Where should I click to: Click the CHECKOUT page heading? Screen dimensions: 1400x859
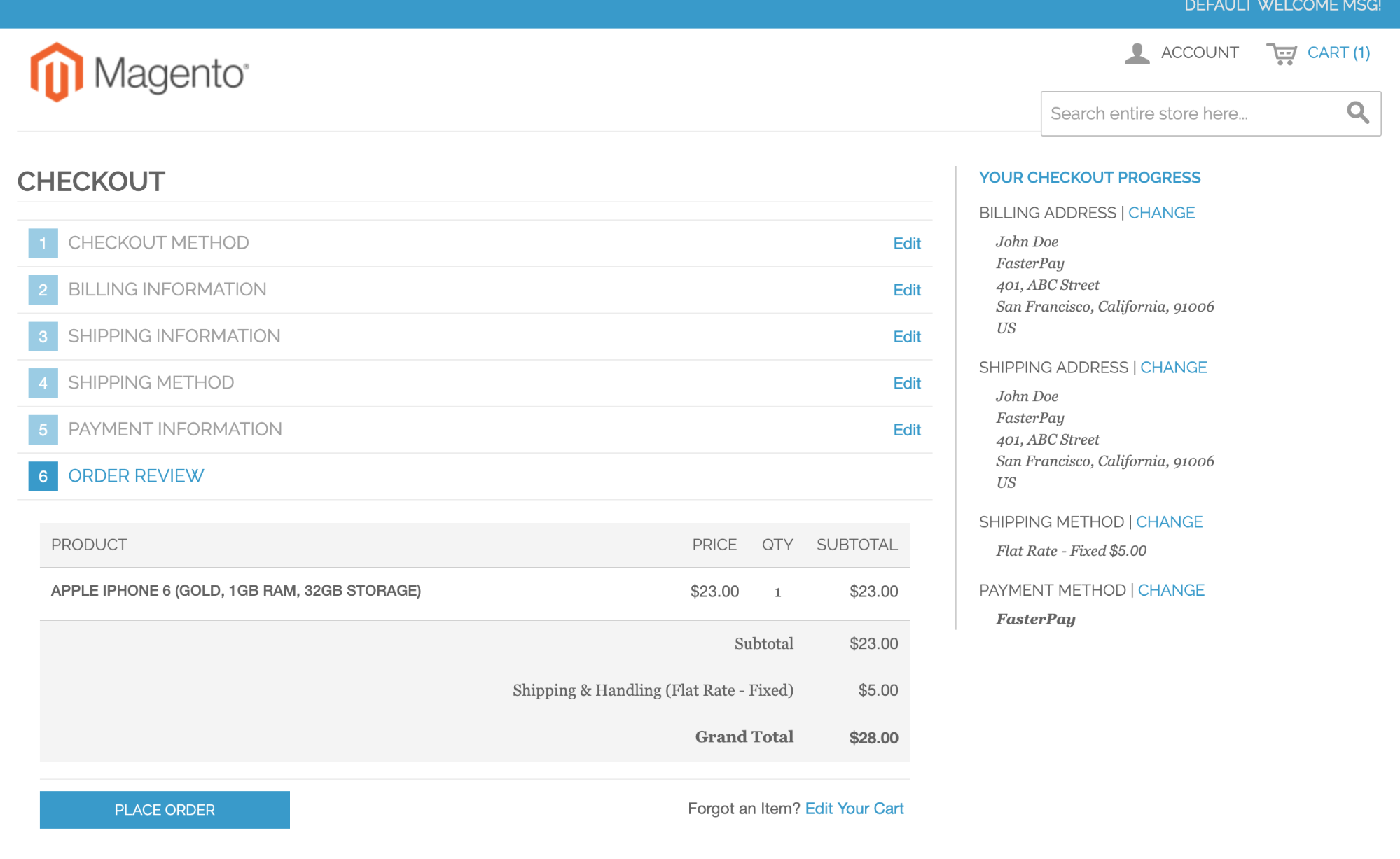(91, 181)
